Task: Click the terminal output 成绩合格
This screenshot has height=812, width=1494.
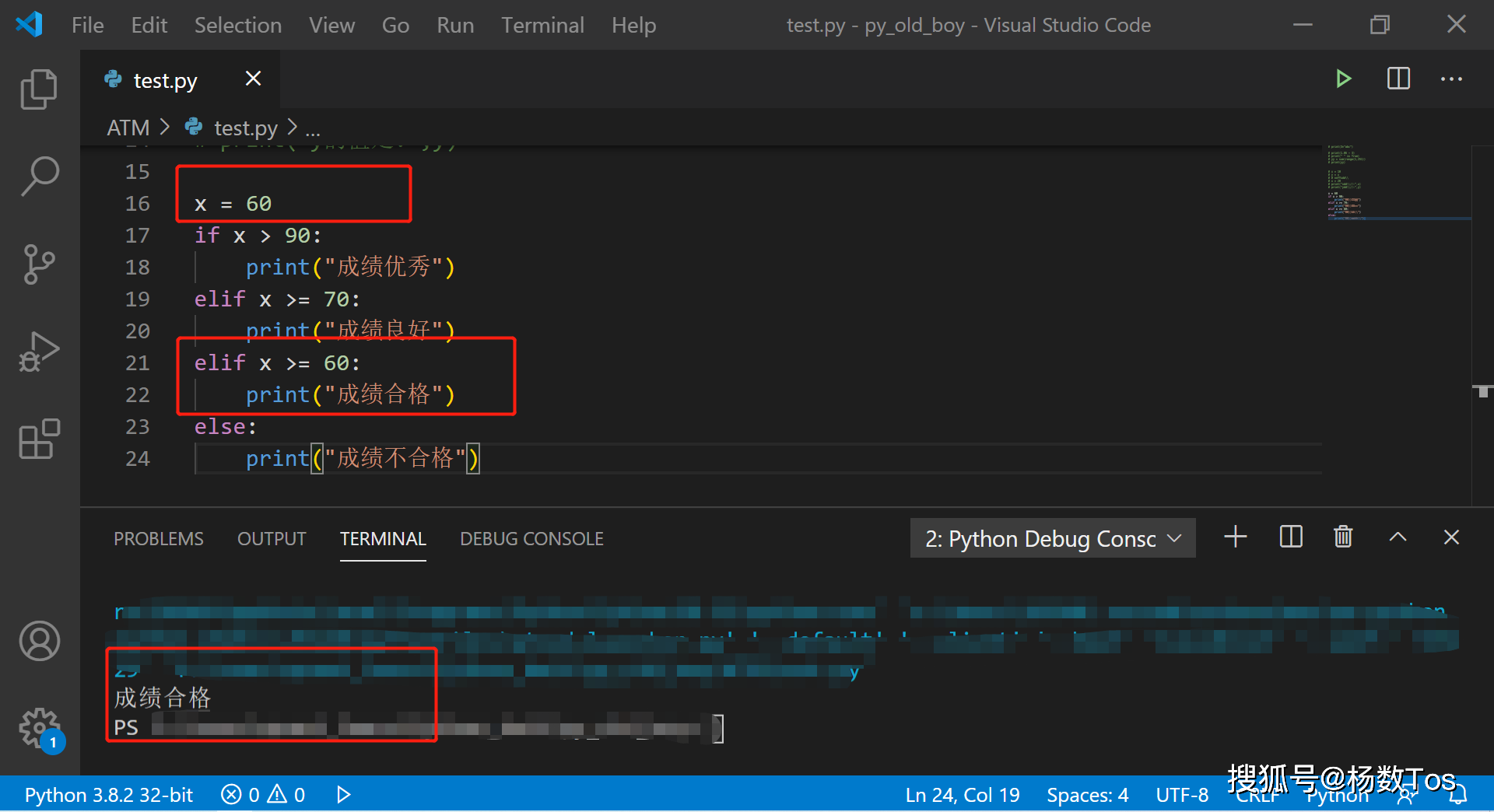Action: coord(163,698)
